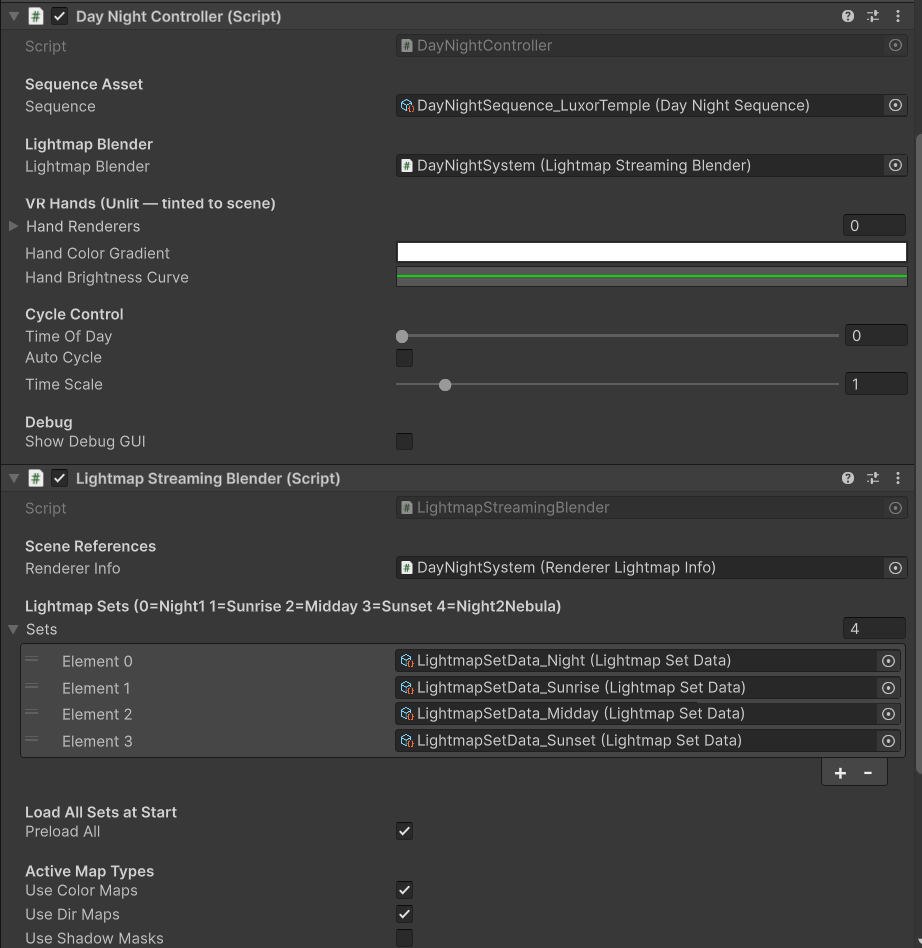Uncheck the Preload All option
The height and width of the screenshot is (948, 922).
[x=404, y=831]
